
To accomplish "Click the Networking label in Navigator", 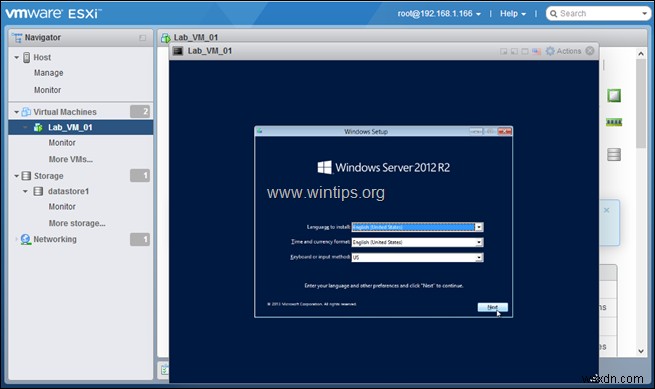I will tap(55, 239).
